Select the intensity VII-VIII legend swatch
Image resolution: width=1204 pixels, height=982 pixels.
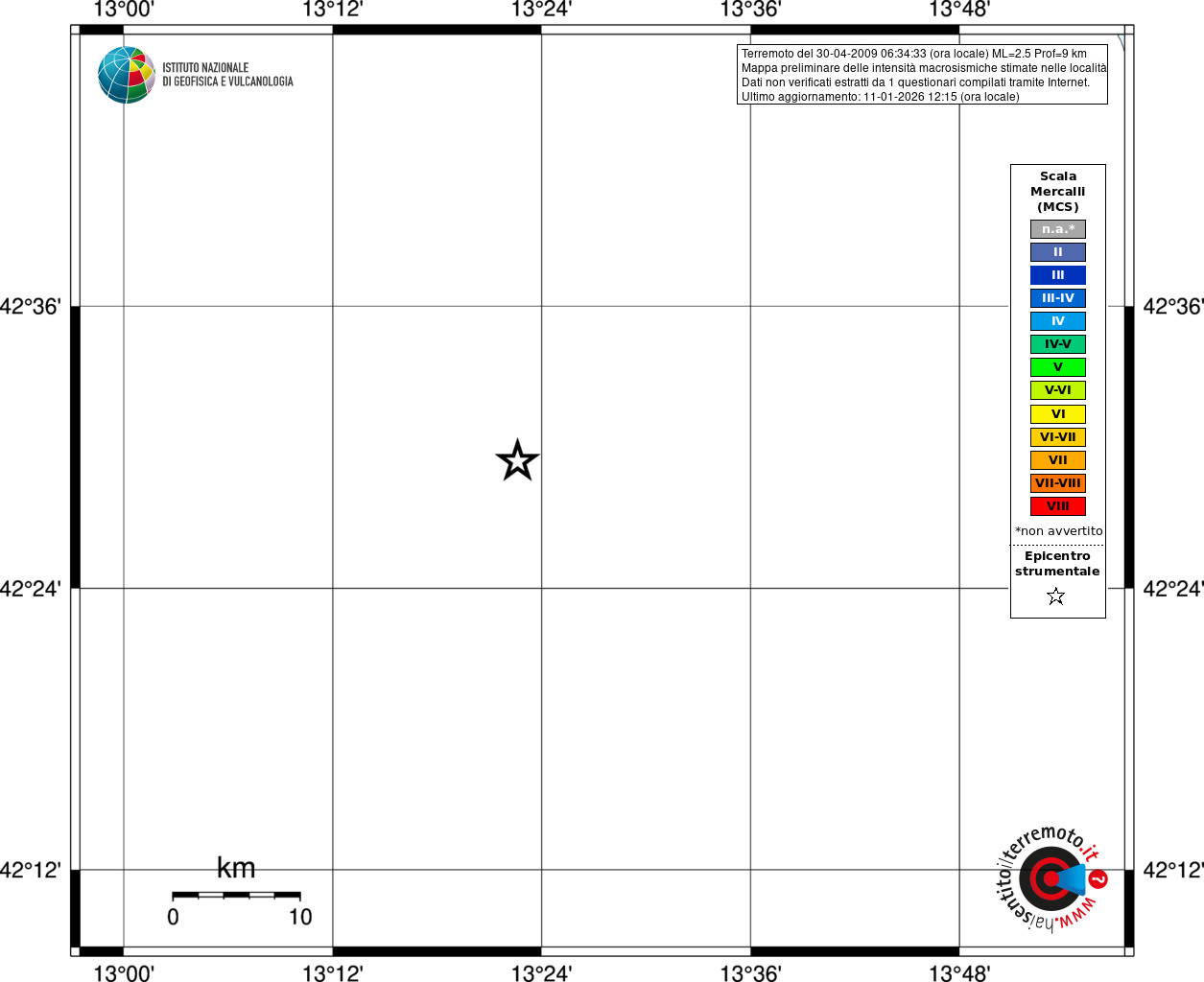pyautogui.click(x=1058, y=483)
